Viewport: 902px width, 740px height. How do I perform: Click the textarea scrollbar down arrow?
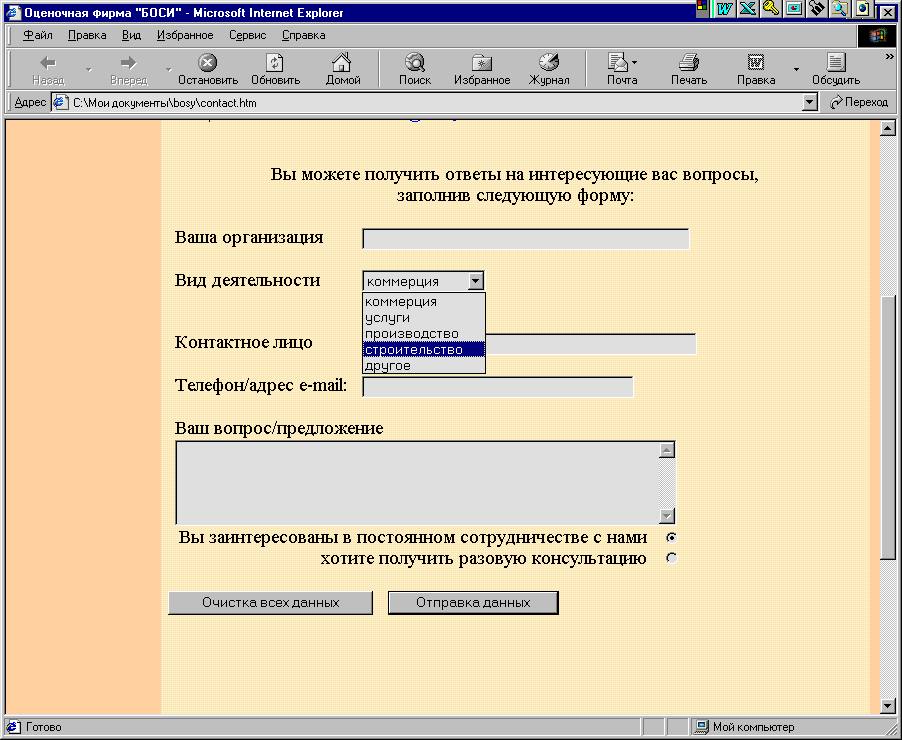tap(667, 516)
